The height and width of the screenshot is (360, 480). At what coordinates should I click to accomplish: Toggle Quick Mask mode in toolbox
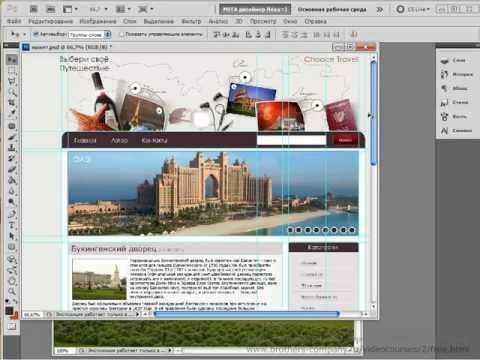tap(12, 327)
